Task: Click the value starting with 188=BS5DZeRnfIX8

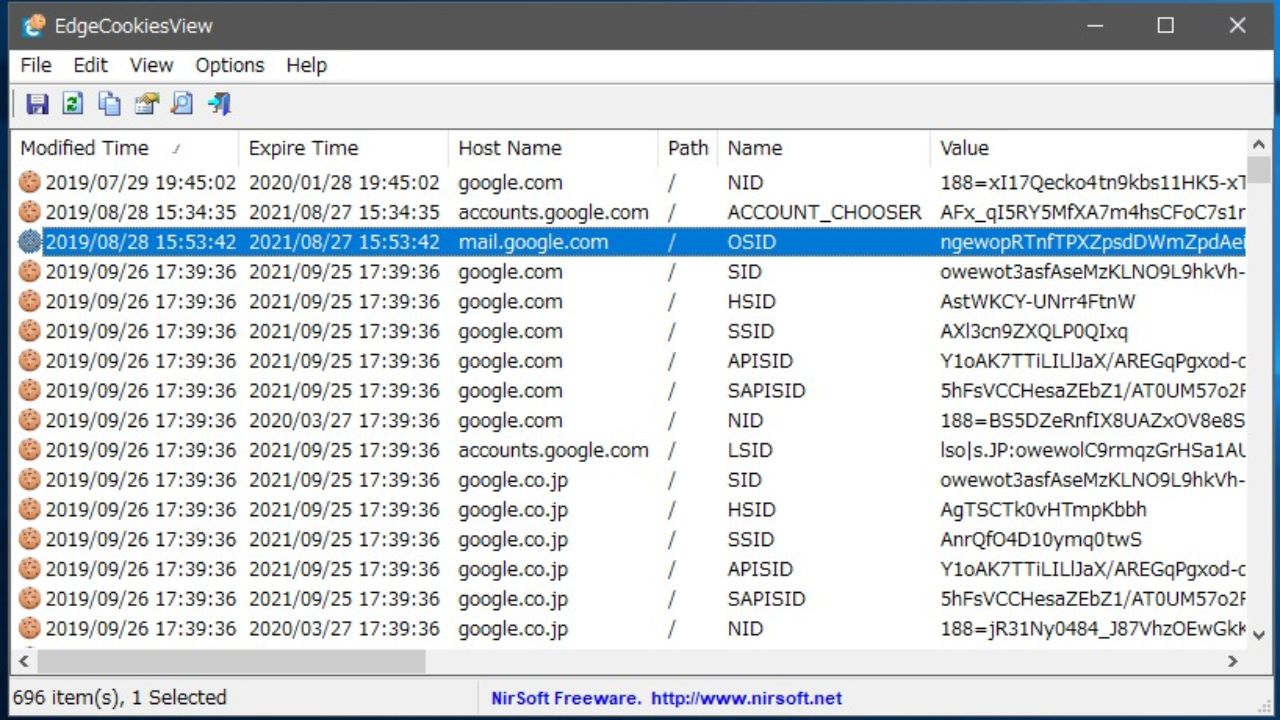Action: (x=1093, y=420)
